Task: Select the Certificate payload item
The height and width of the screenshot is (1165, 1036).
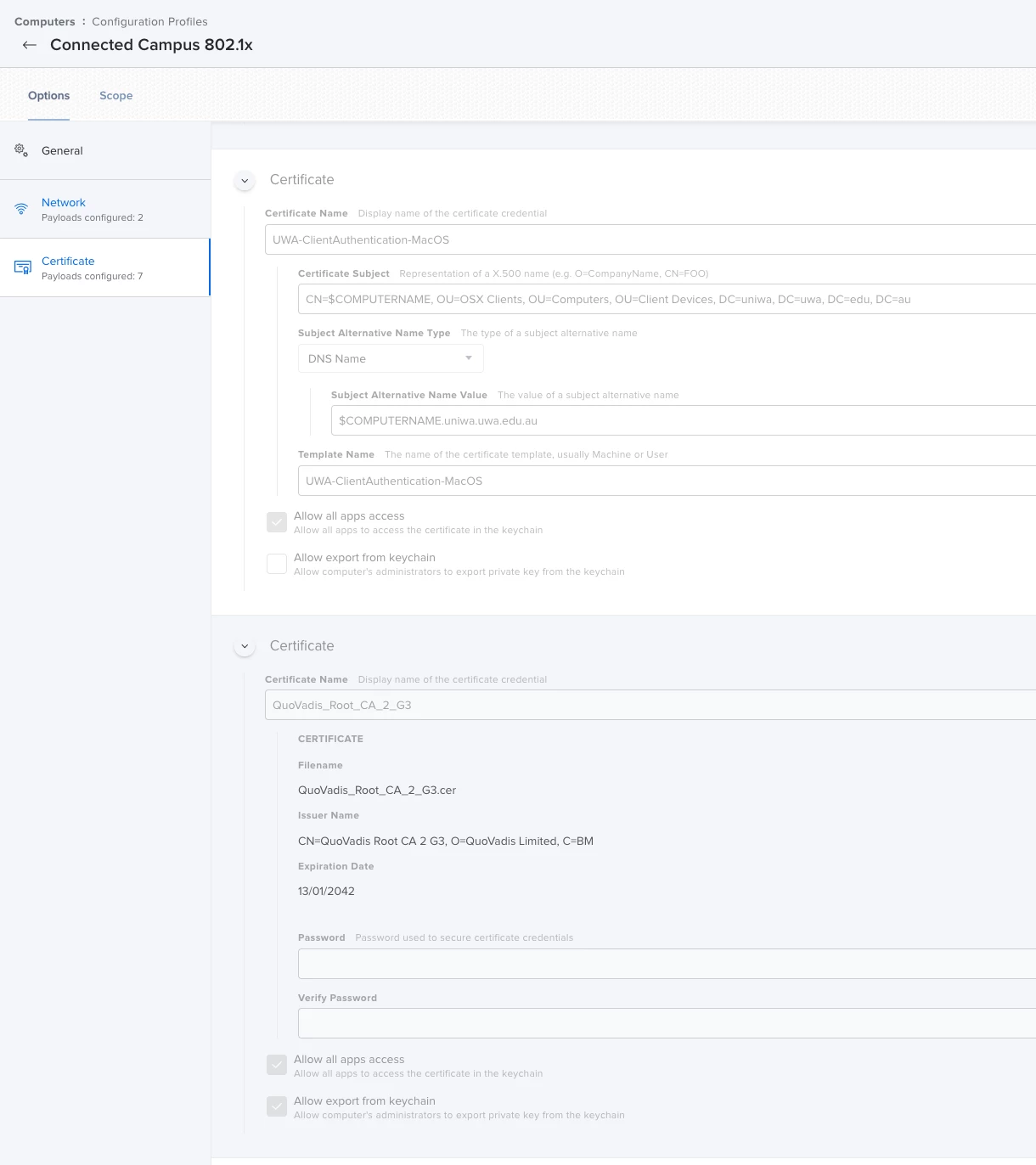Action: pyautogui.click(x=105, y=267)
